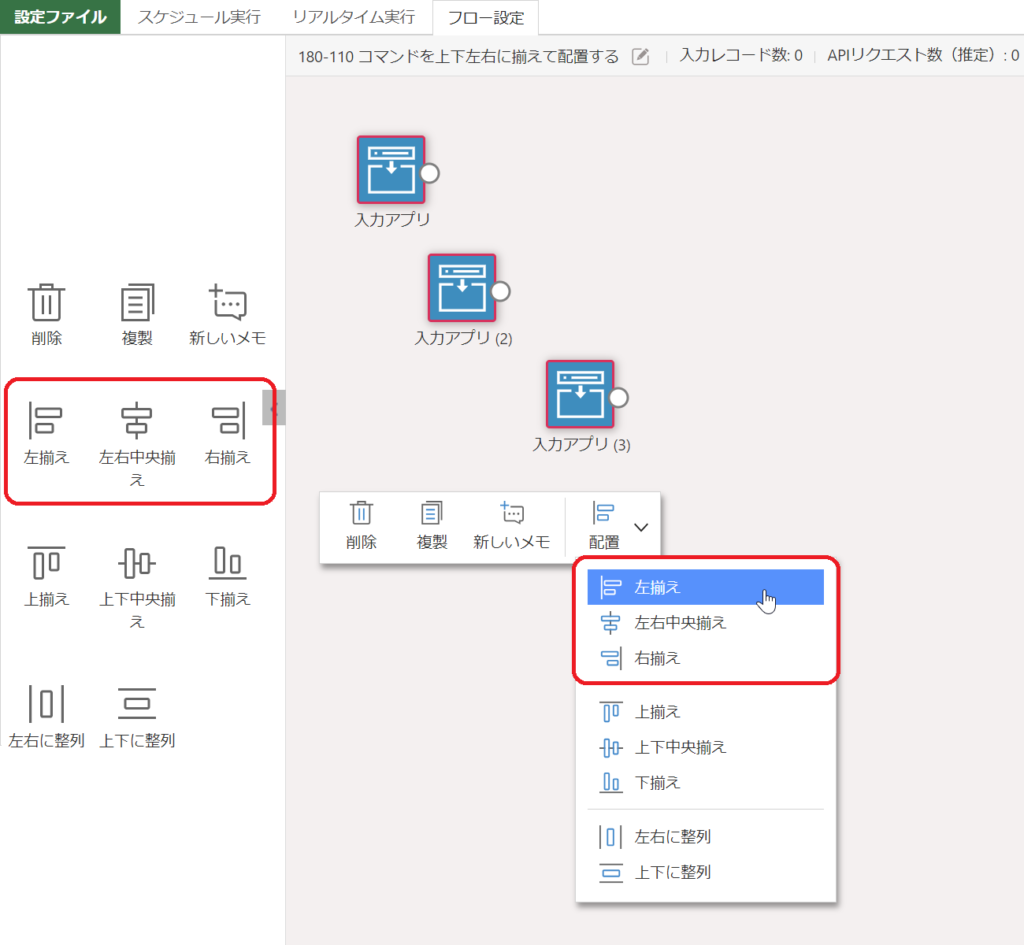
Task: Choose 右揃え from the dropdown menu
Action: pos(657,658)
